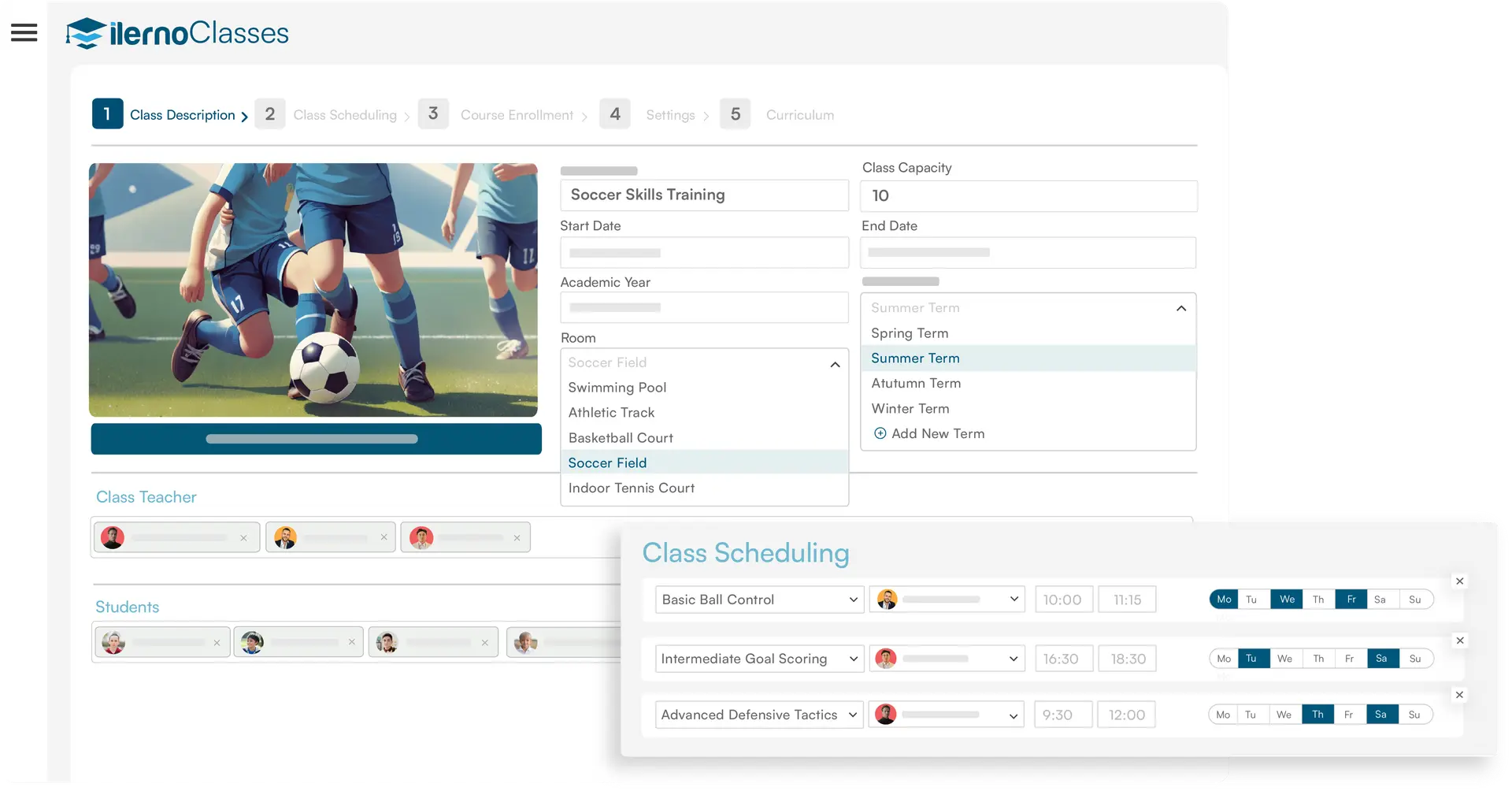The width and height of the screenshot is (1512, 791).
Task: Toggle Thursday for Advanced Defensive Tactics
Action: (x=1317, y=715)
